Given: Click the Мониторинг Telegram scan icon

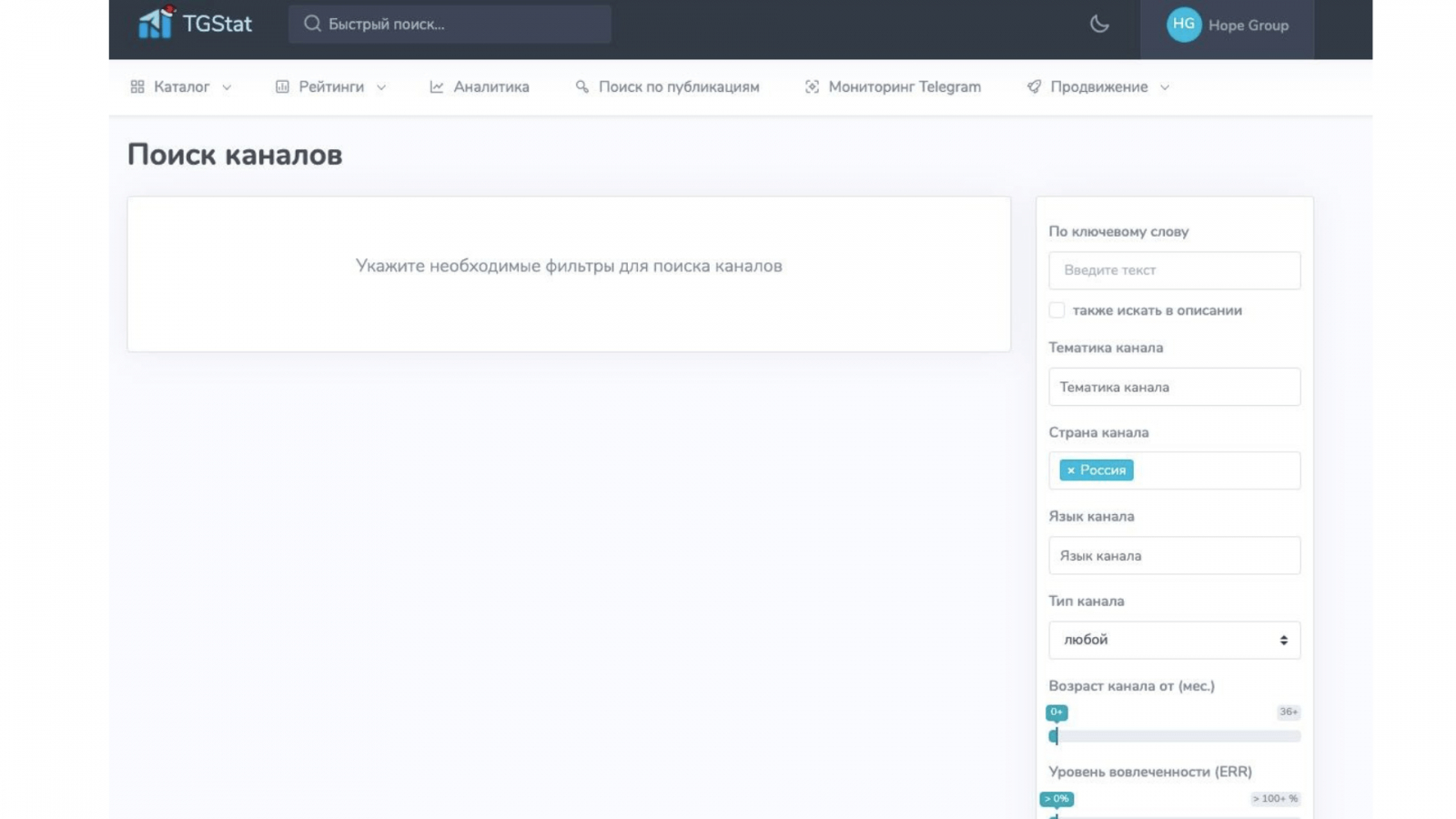Looking at the screenshot, I should (812, 86).
